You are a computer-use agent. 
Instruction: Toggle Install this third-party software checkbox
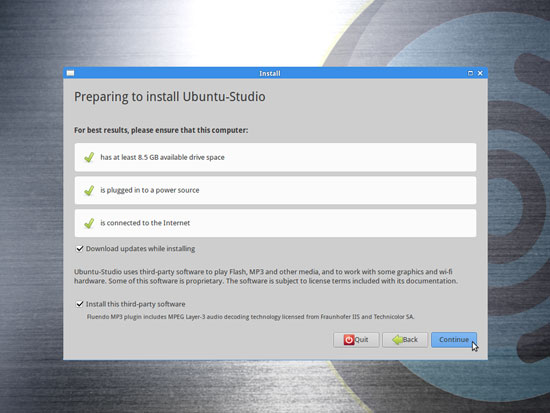tap(80, 304)
